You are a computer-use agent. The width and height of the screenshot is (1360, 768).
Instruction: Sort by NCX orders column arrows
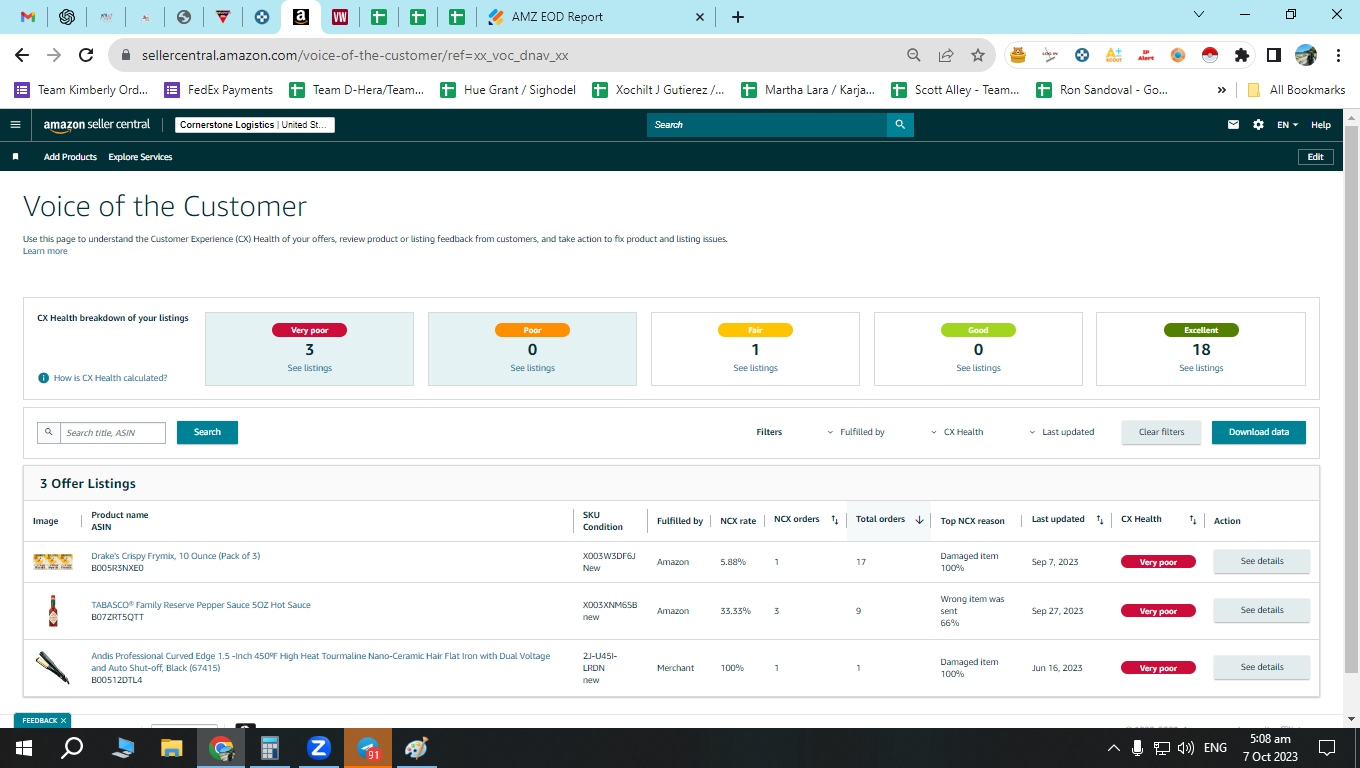click(835, 520)
